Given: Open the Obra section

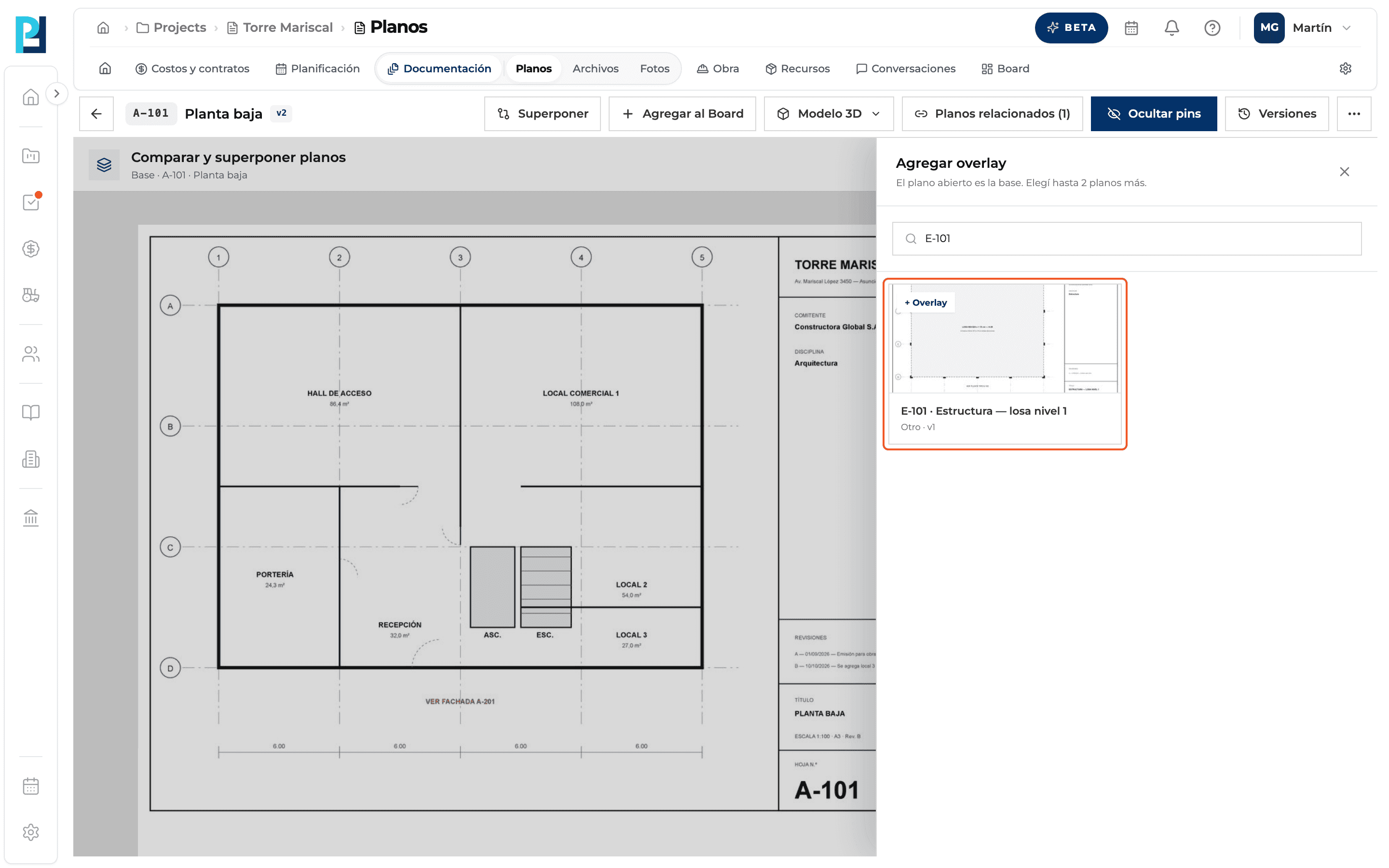Looking at the screenshot, I should click(718, 68).
